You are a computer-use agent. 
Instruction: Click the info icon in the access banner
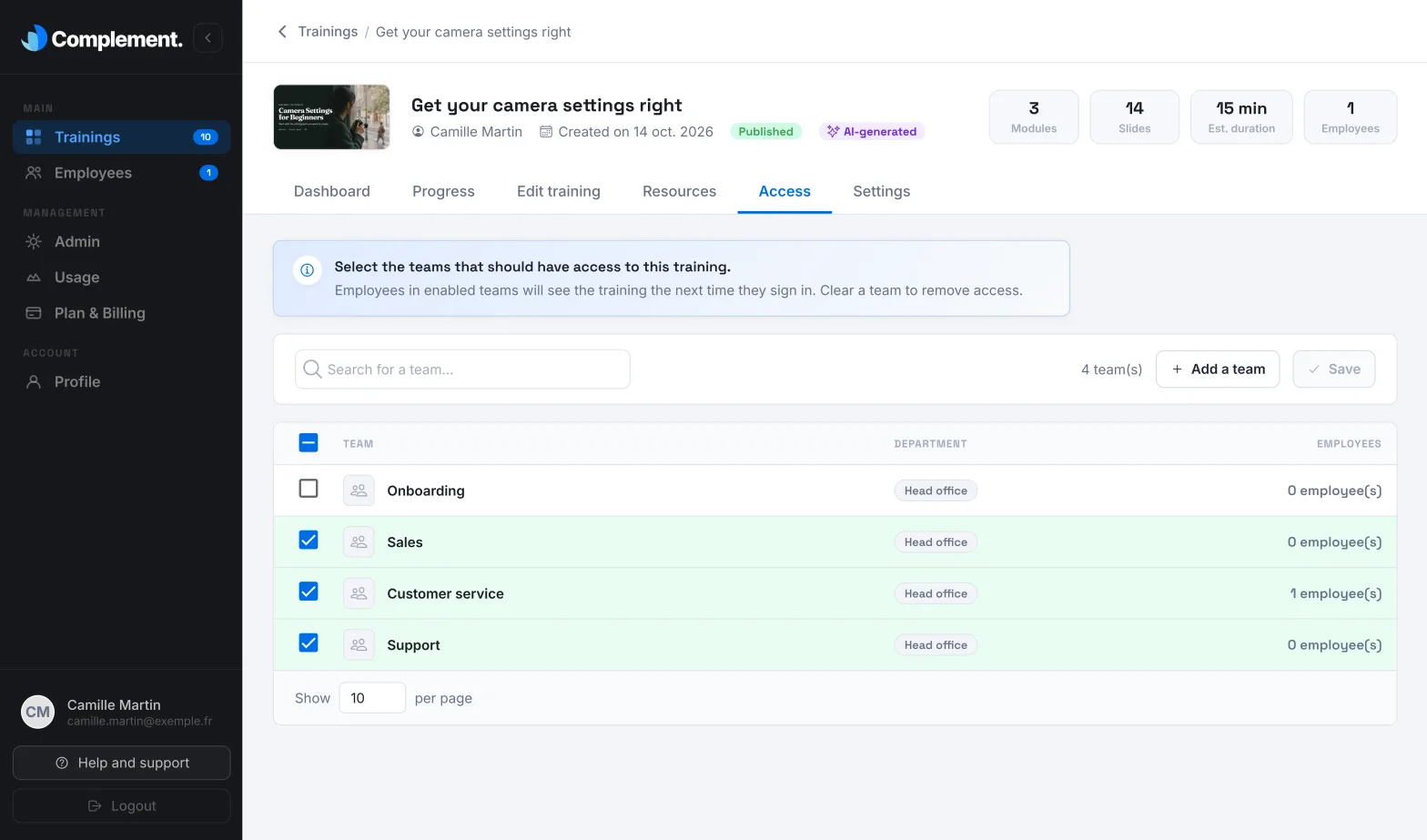coord(308,270)
